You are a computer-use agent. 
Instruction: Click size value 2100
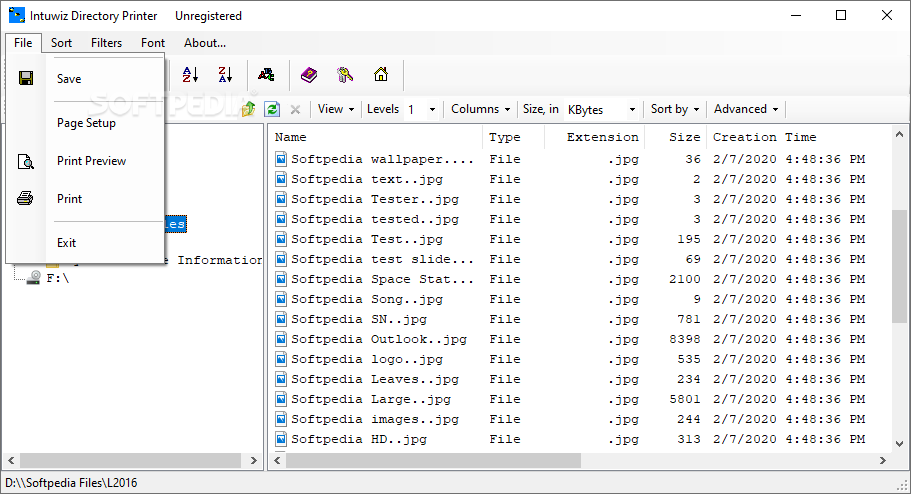click(x=684, y=279)
